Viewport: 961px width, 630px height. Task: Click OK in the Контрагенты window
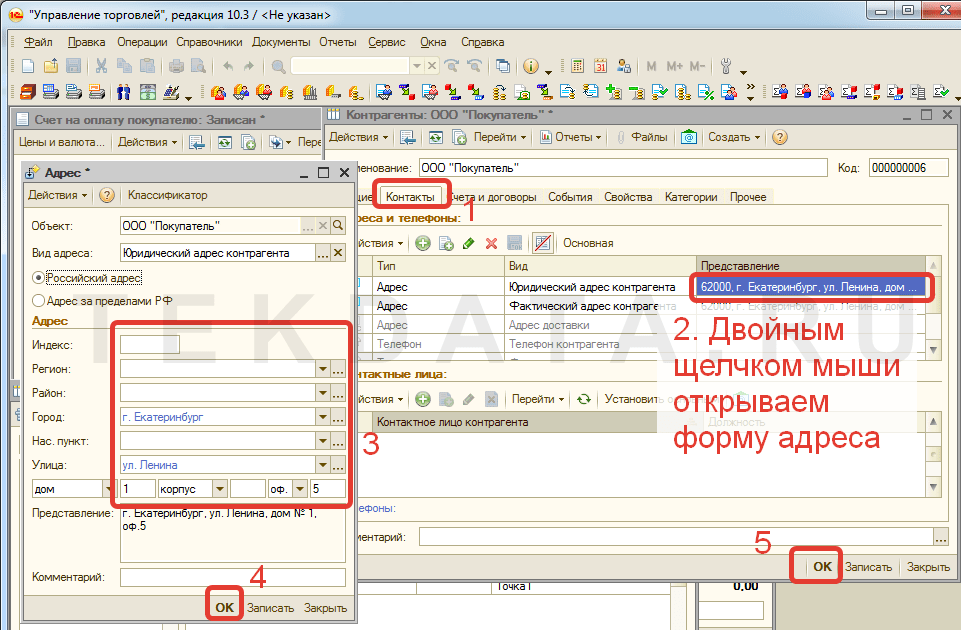(822, 566)
